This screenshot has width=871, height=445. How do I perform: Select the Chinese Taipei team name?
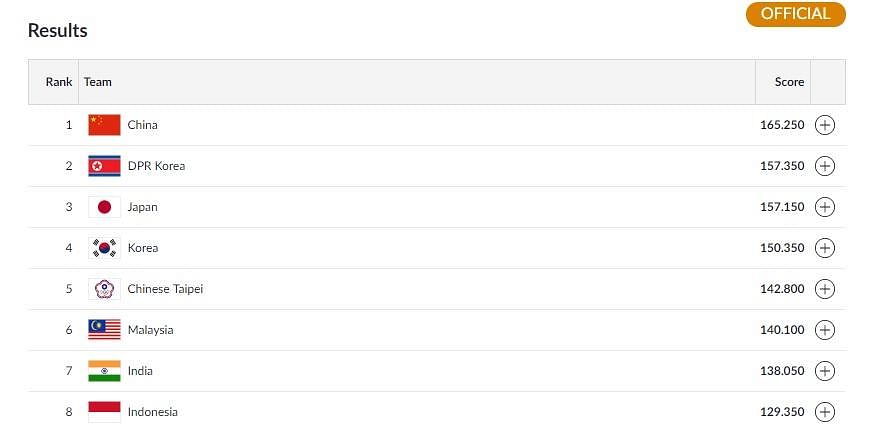click(x=165, y=289)
